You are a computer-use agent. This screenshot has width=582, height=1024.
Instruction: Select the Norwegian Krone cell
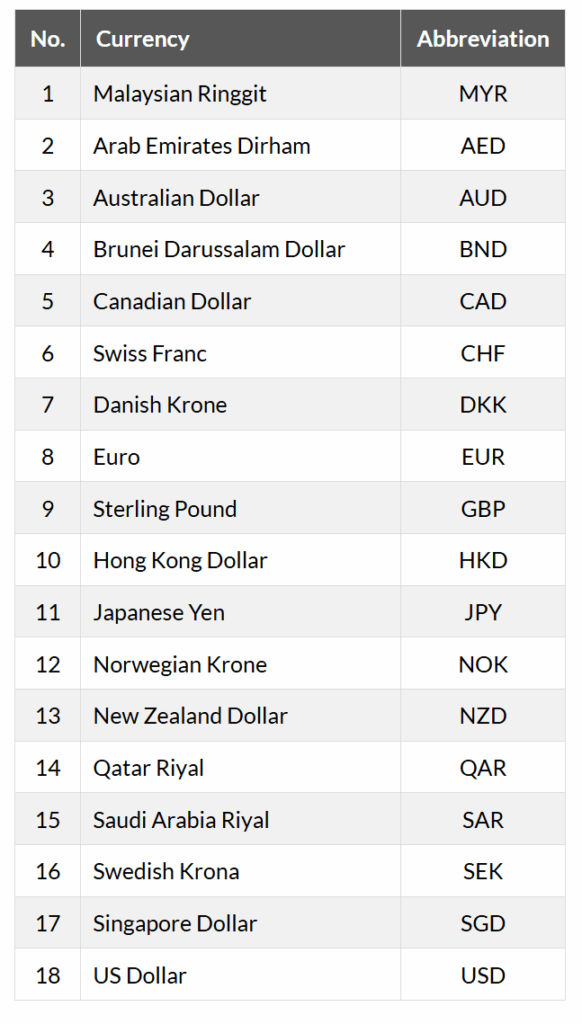(x=240, y=664)
